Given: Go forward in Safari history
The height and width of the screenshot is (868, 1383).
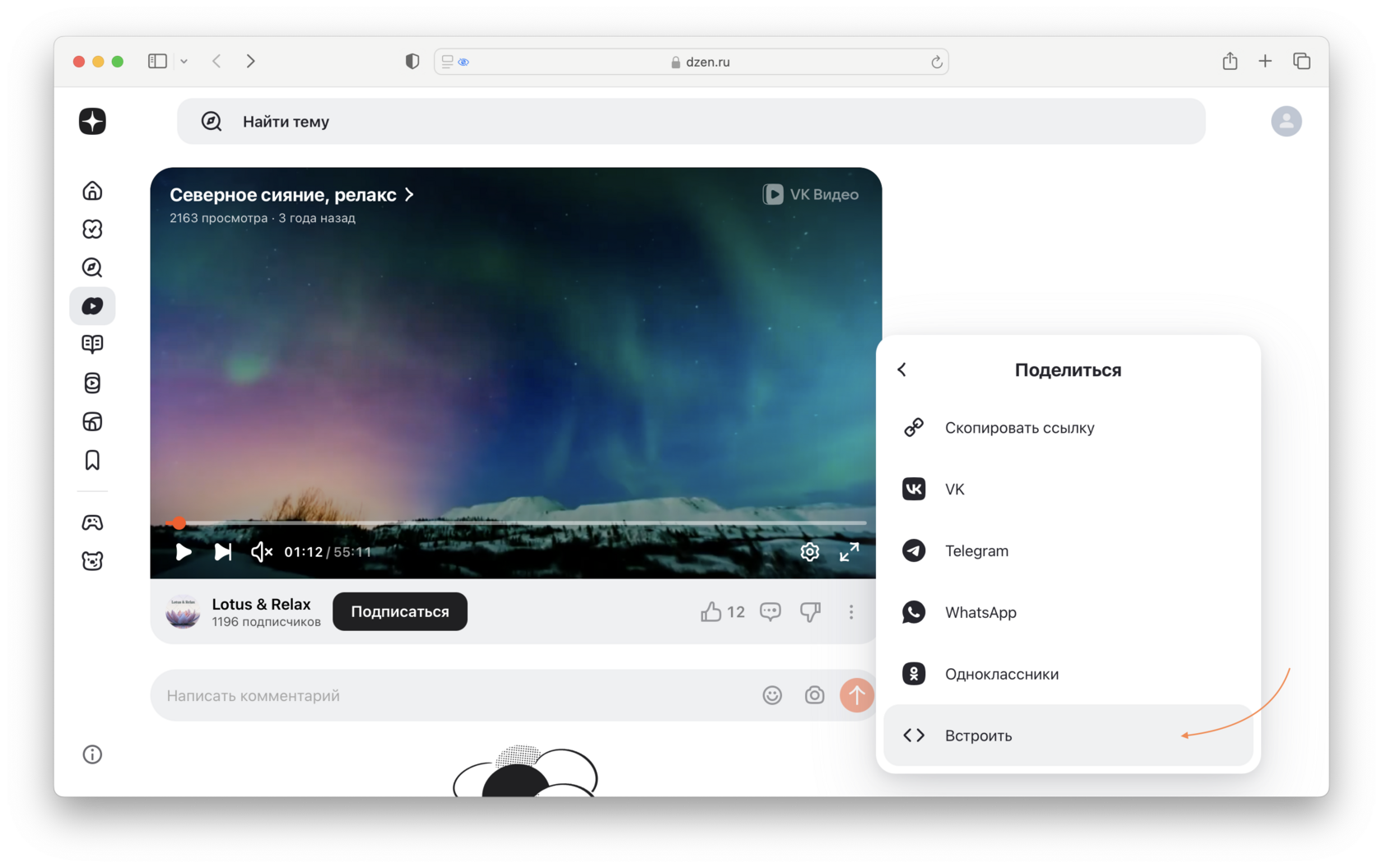Looking at the screenshot, I should click(251, 61).
